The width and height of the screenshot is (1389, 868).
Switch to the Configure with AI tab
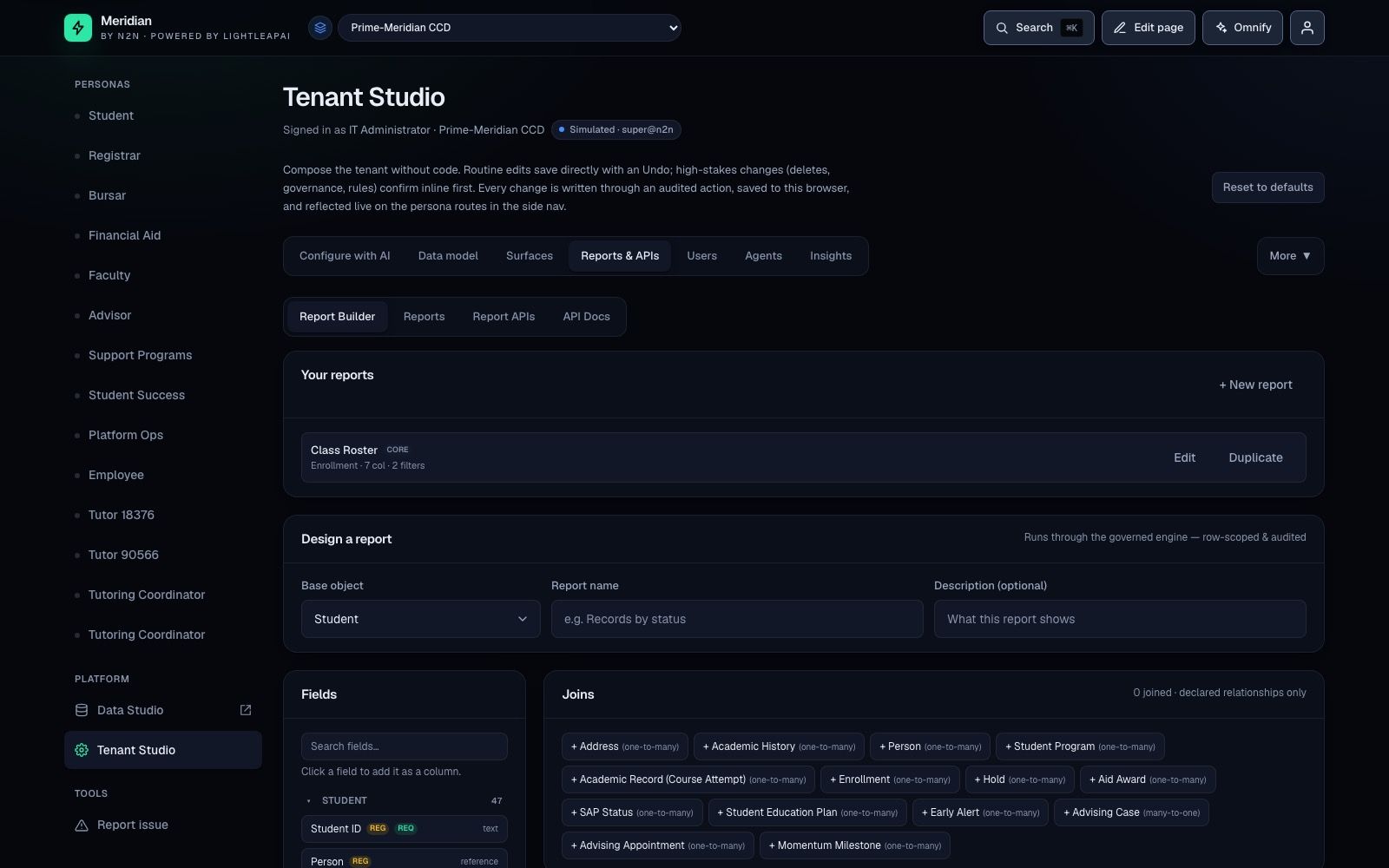coord(345,256)
